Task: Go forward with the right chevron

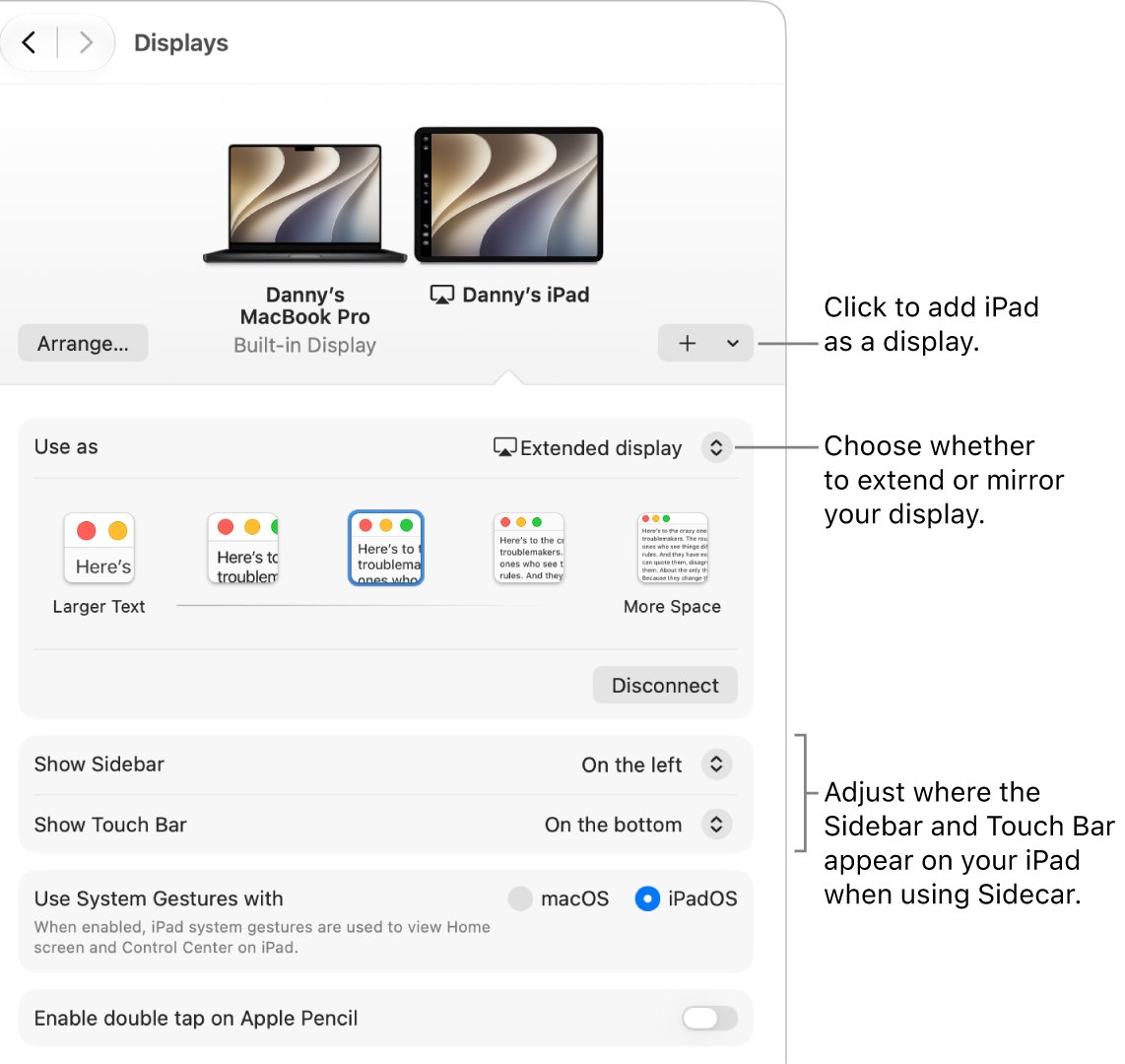Action: (x=86, y=42)
